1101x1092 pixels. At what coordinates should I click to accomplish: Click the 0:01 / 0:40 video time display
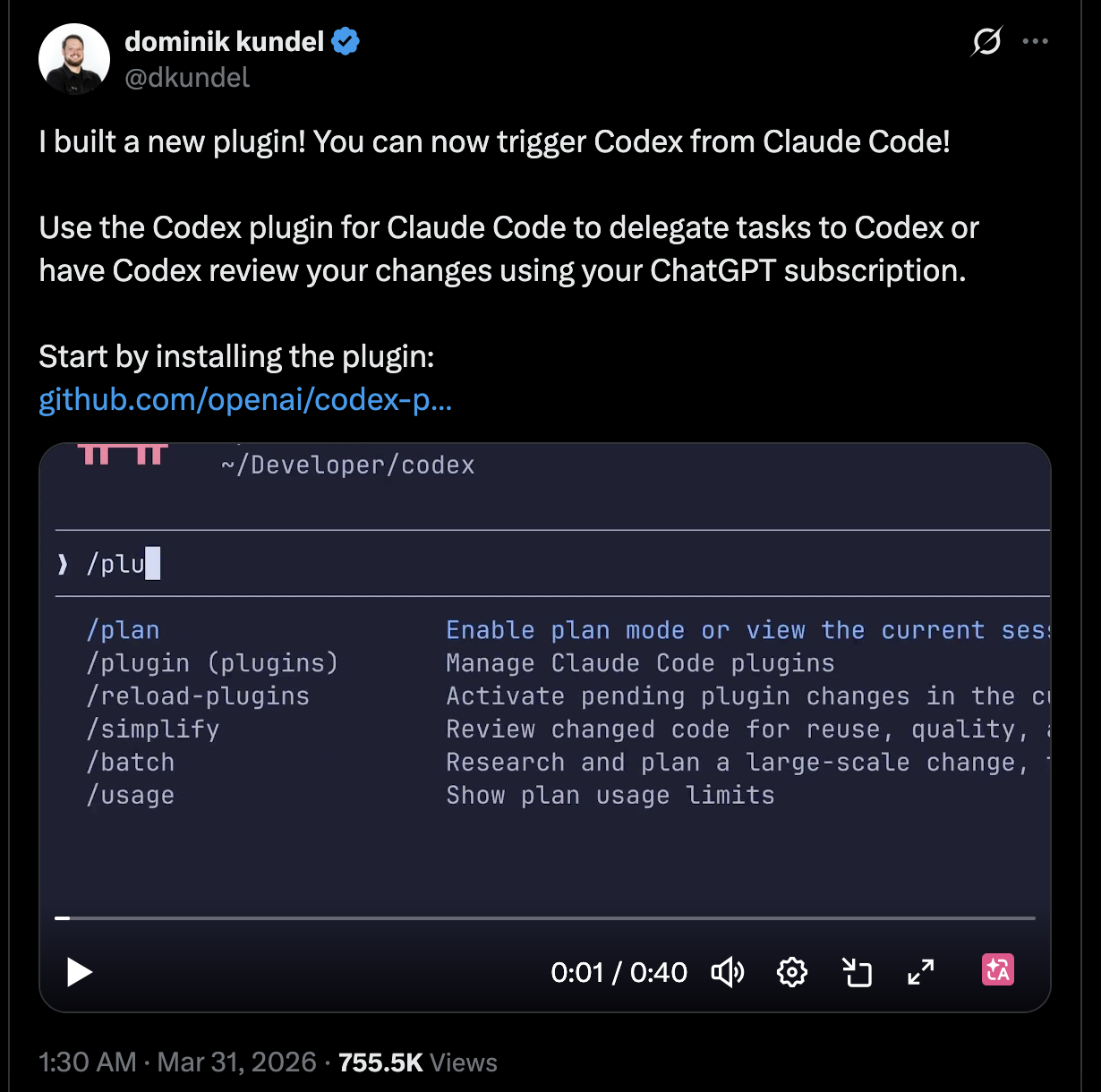point(619,972)
